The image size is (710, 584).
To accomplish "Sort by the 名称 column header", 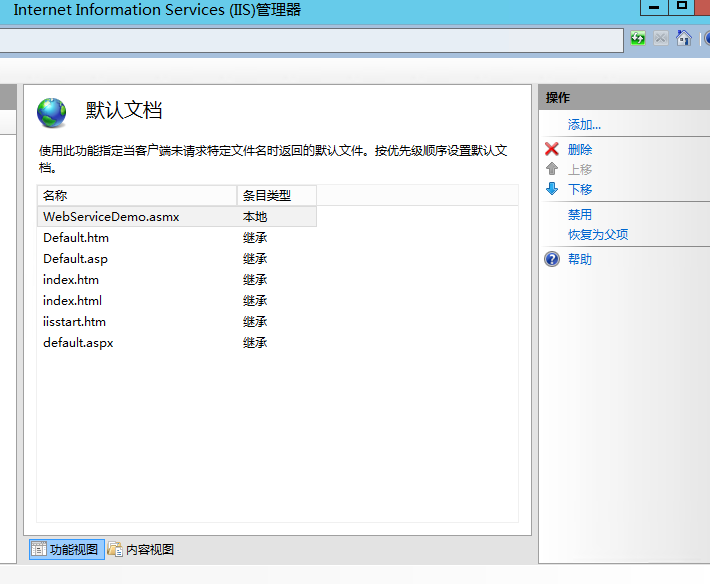I will 137,196.
